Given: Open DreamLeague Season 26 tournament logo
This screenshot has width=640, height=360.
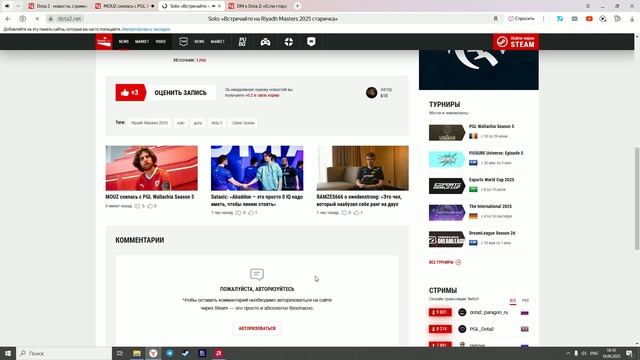Looking at the screenshot, I should click(447, 239).
